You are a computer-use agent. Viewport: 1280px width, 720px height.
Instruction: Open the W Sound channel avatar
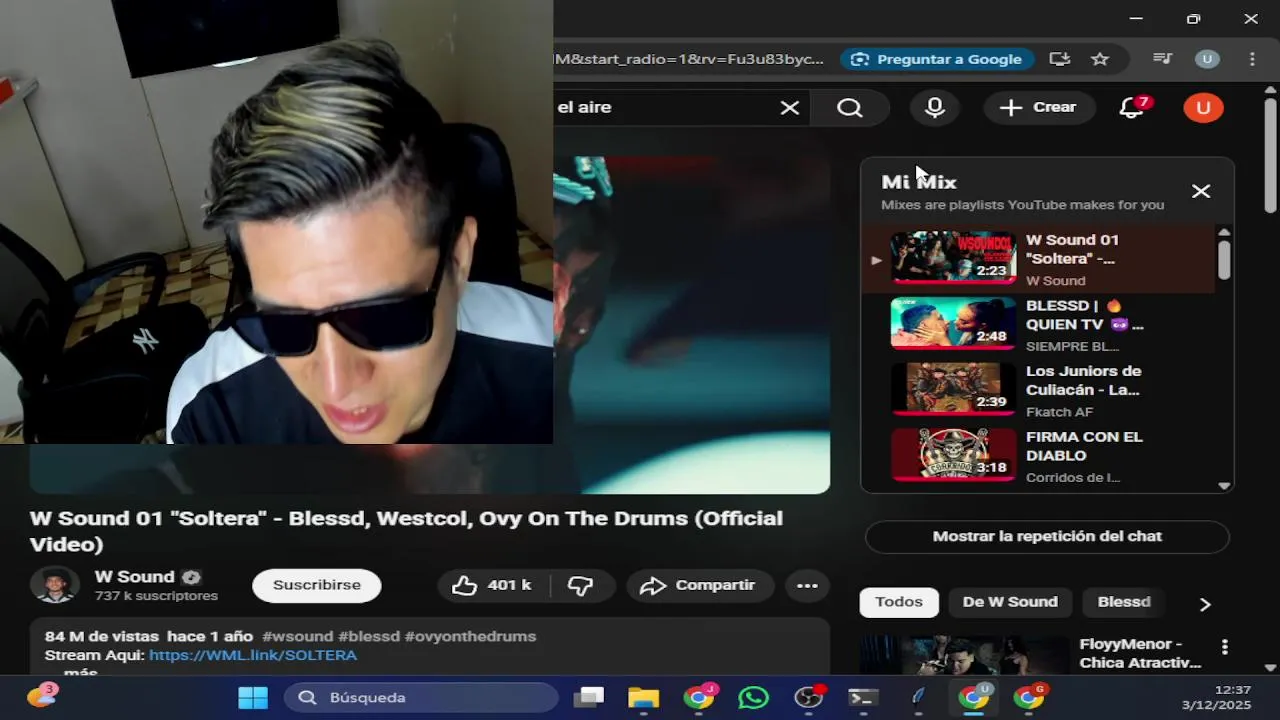click(55, 585)
